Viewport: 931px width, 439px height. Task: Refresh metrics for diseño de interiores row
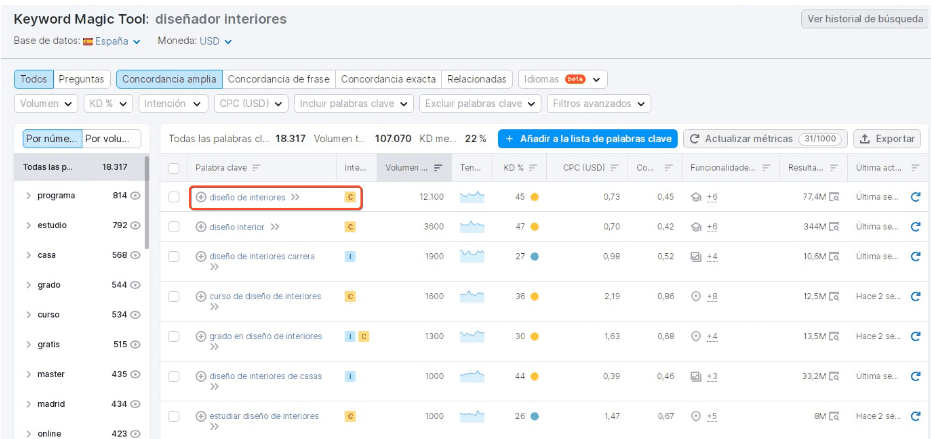click(915, 197)
